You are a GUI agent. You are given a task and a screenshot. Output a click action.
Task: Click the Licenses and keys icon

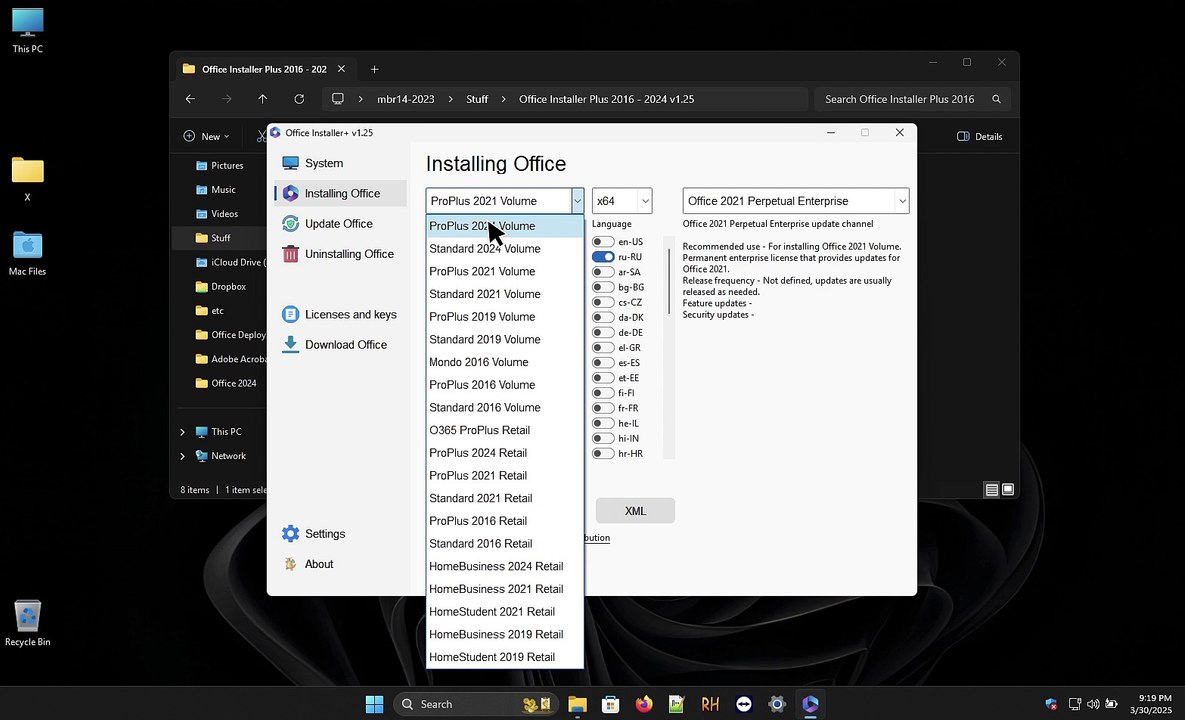point(290,314)
